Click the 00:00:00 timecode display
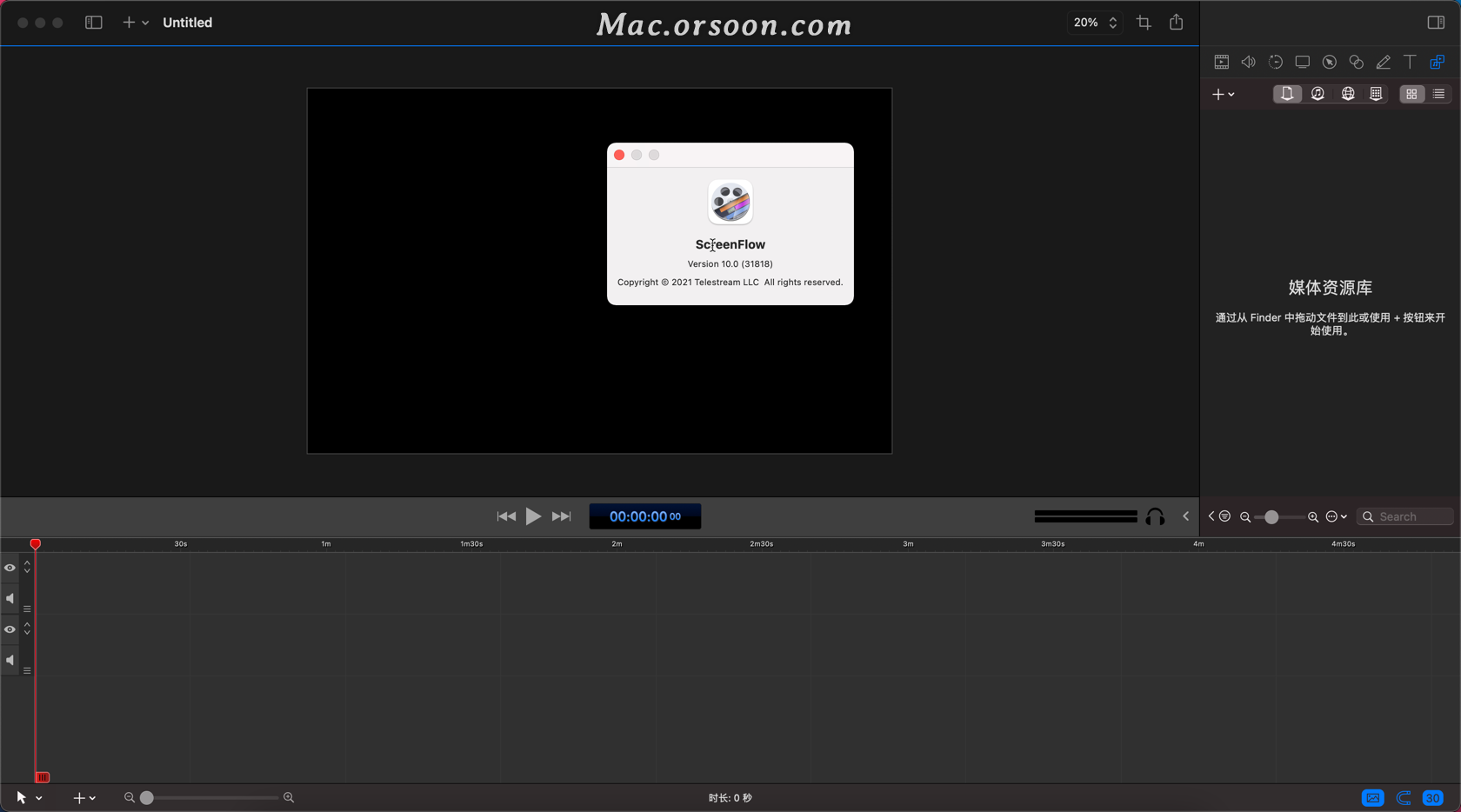Image resolution: width=1461 pixels, height=812 pixels. (645, 516)
